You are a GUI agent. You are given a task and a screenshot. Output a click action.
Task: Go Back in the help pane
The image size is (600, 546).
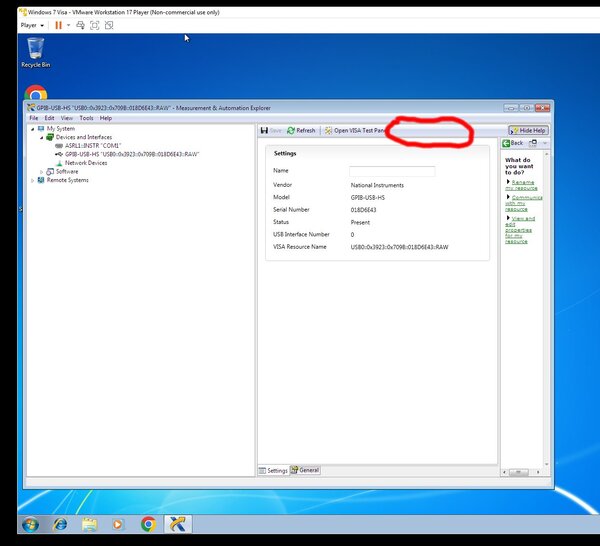point(512,143)
